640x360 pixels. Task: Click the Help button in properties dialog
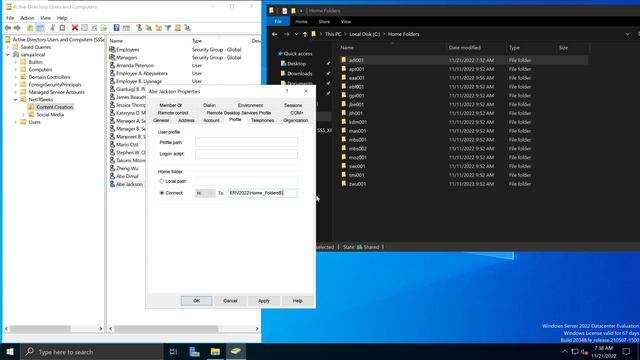(x=298, y=301)
